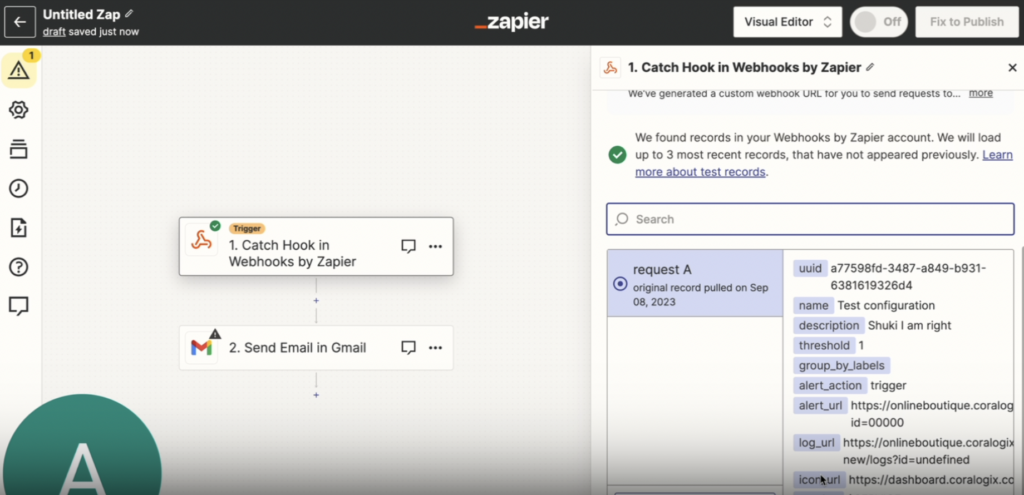Click the alert_action field label
Screen dimensions: 1024x495
[830, 385]
